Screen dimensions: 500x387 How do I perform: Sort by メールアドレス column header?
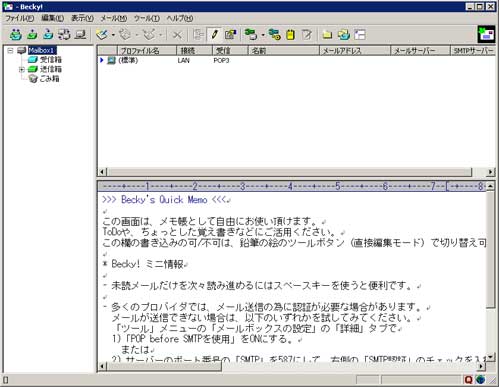pos(355,51)
